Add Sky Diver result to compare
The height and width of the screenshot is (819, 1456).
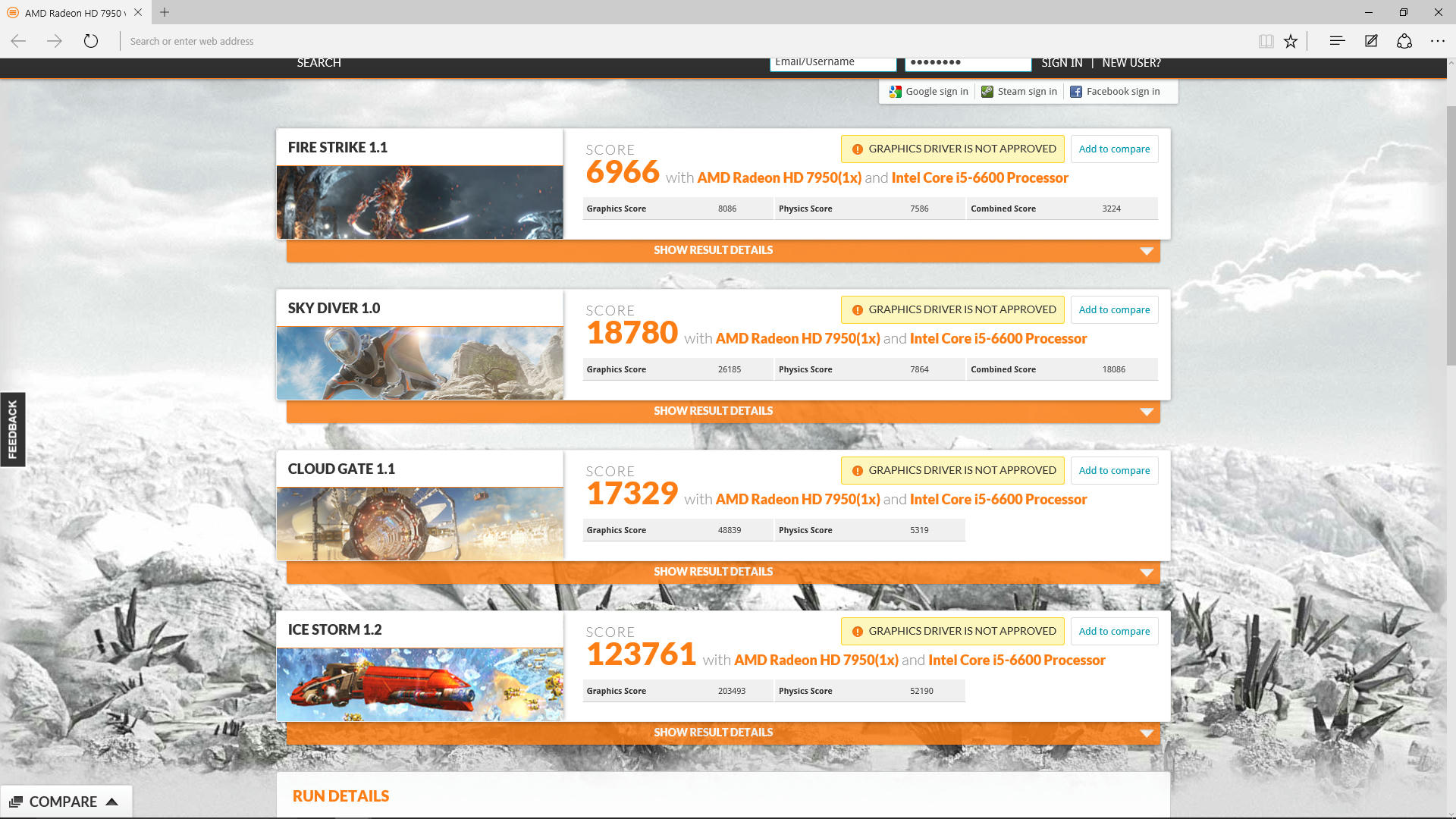tap(1114, 309)
